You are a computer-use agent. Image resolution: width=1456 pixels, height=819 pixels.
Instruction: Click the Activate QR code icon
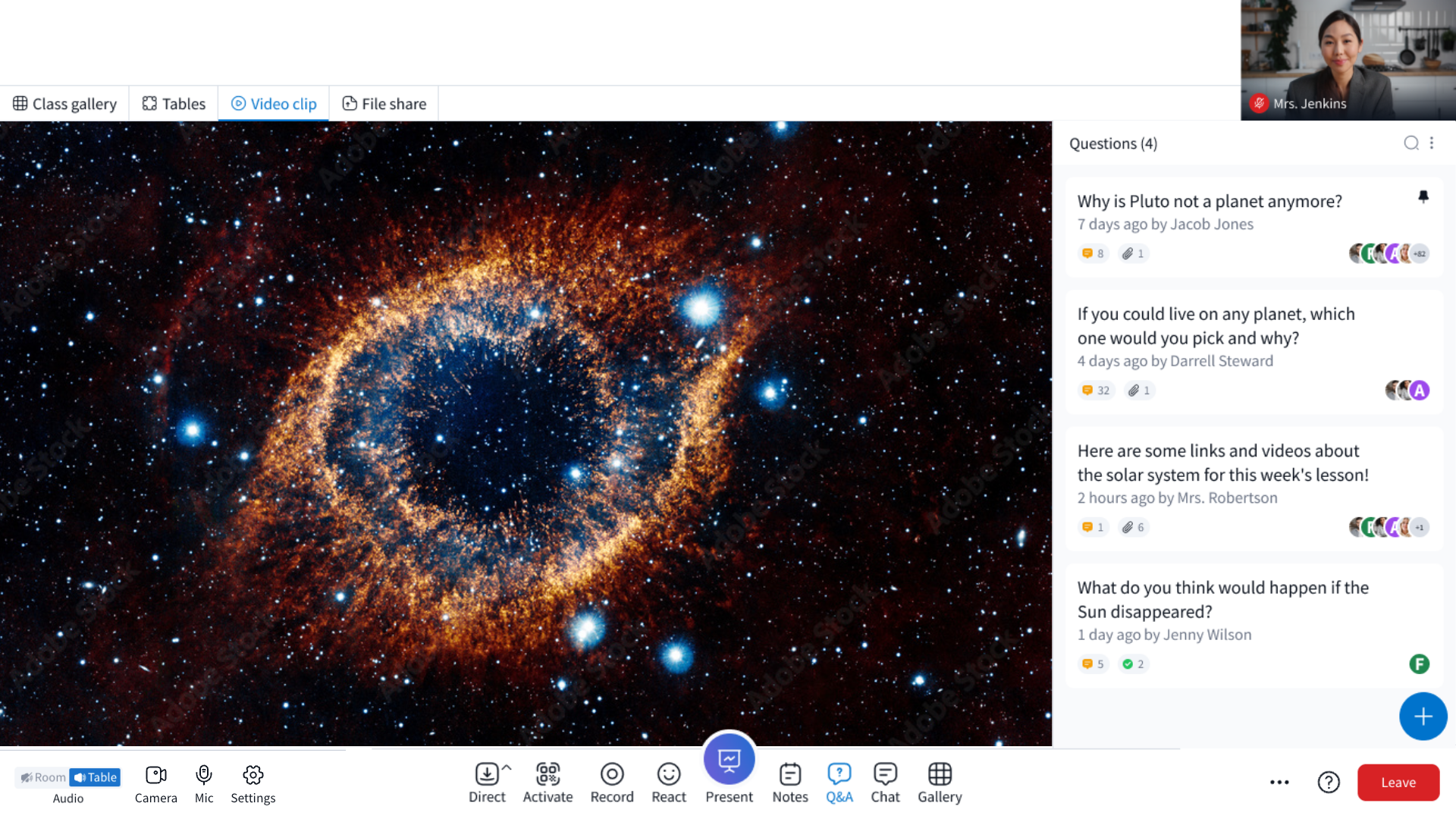tap(548, 774)
